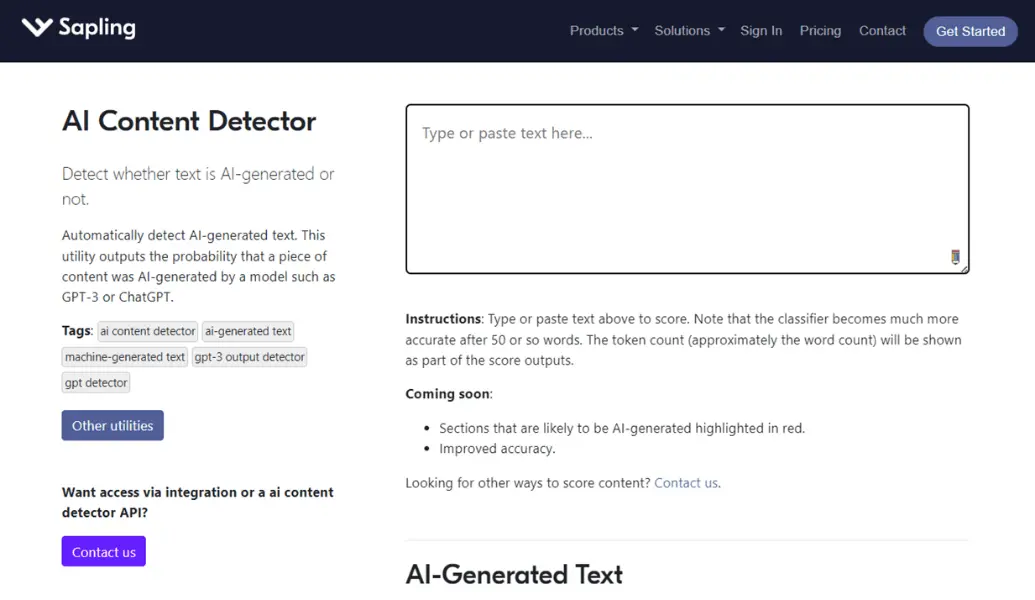This screenshot has width=1035, height=600.
Task: Click the 'AI Content Detector' heading
Action: [189, 121]
